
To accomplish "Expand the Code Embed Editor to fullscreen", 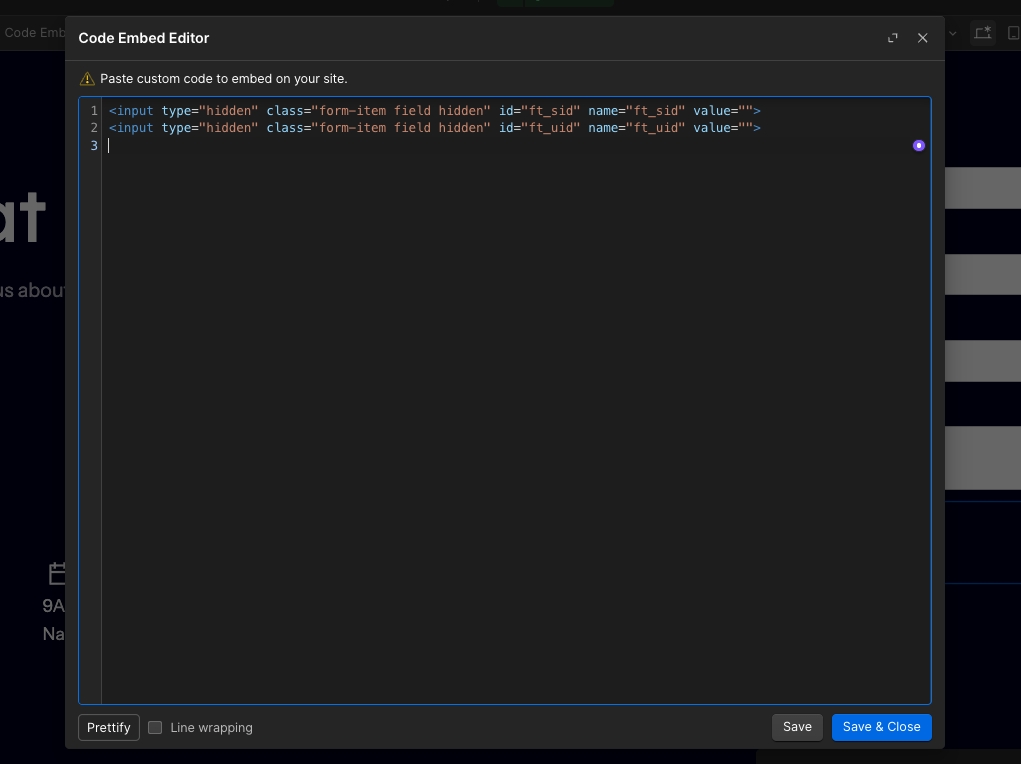I will [x=892, y=38].
